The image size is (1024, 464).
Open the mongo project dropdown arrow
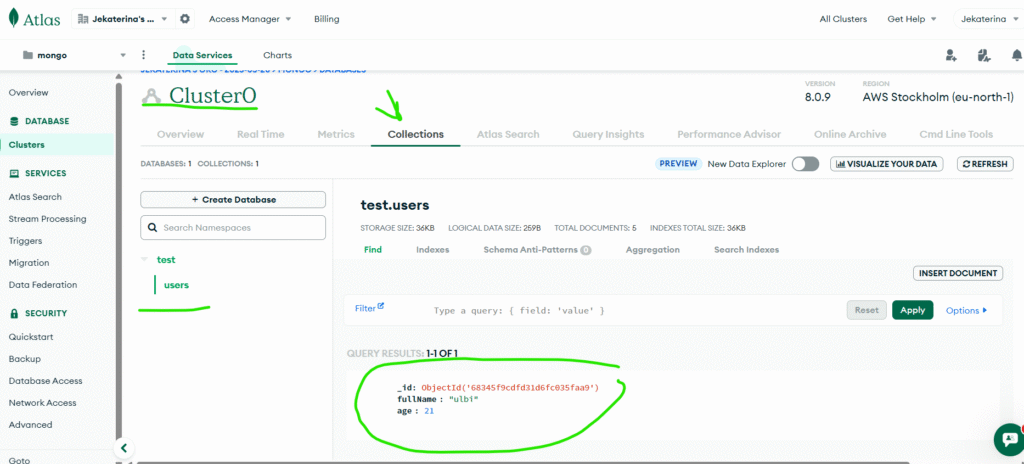click(x=123, y=56)
